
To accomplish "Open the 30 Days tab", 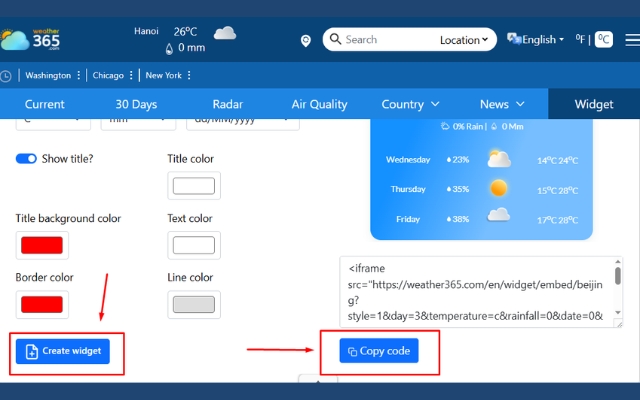I will (136, 104).
